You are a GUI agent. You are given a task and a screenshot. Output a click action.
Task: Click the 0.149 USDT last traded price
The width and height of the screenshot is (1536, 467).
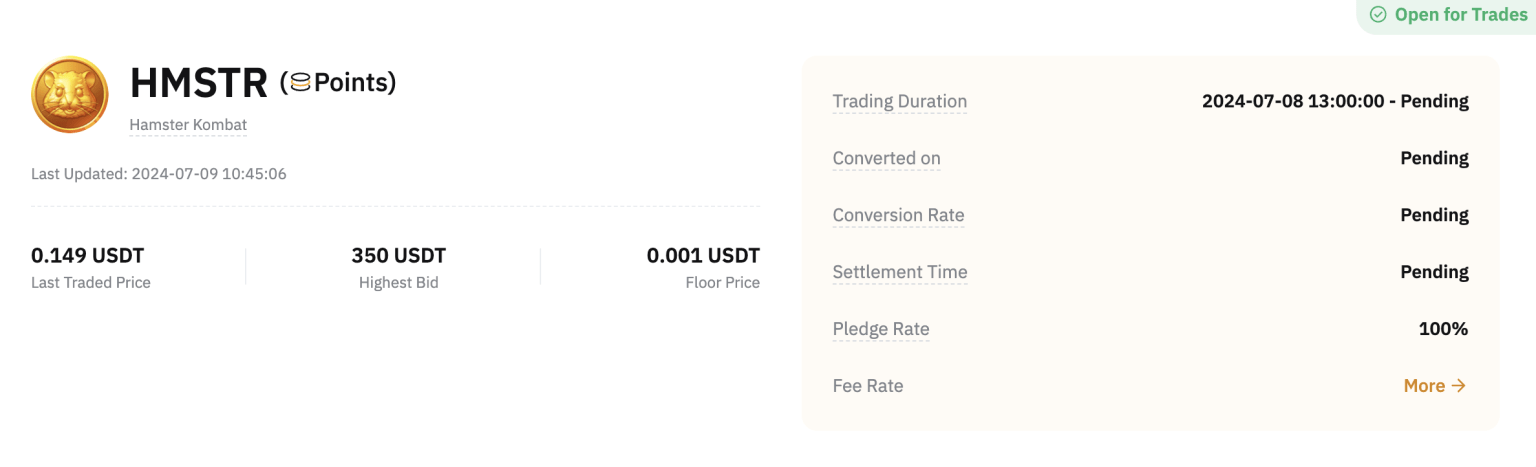click(x=87, y=256)
